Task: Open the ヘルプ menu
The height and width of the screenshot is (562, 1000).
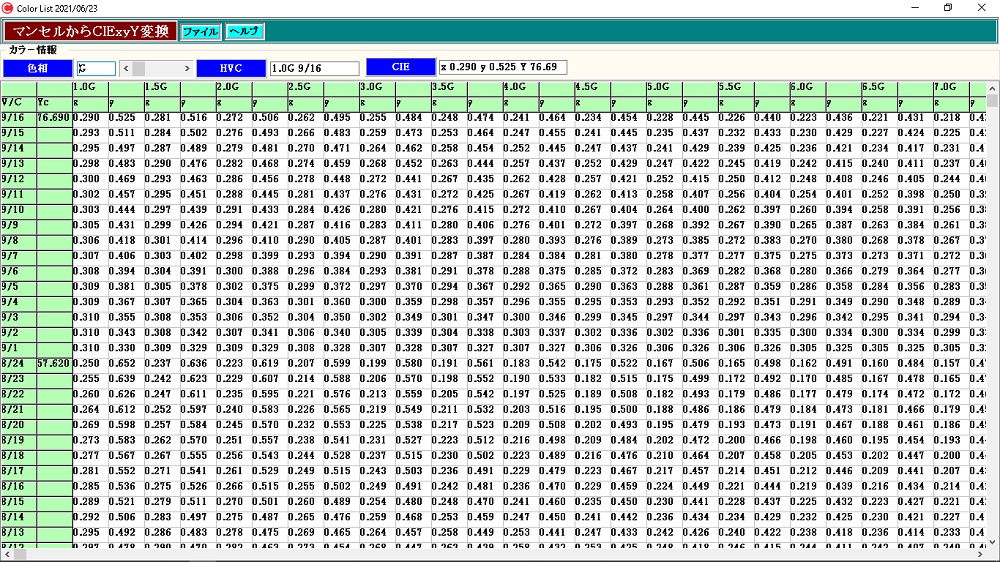Action: tap(245, 32)
